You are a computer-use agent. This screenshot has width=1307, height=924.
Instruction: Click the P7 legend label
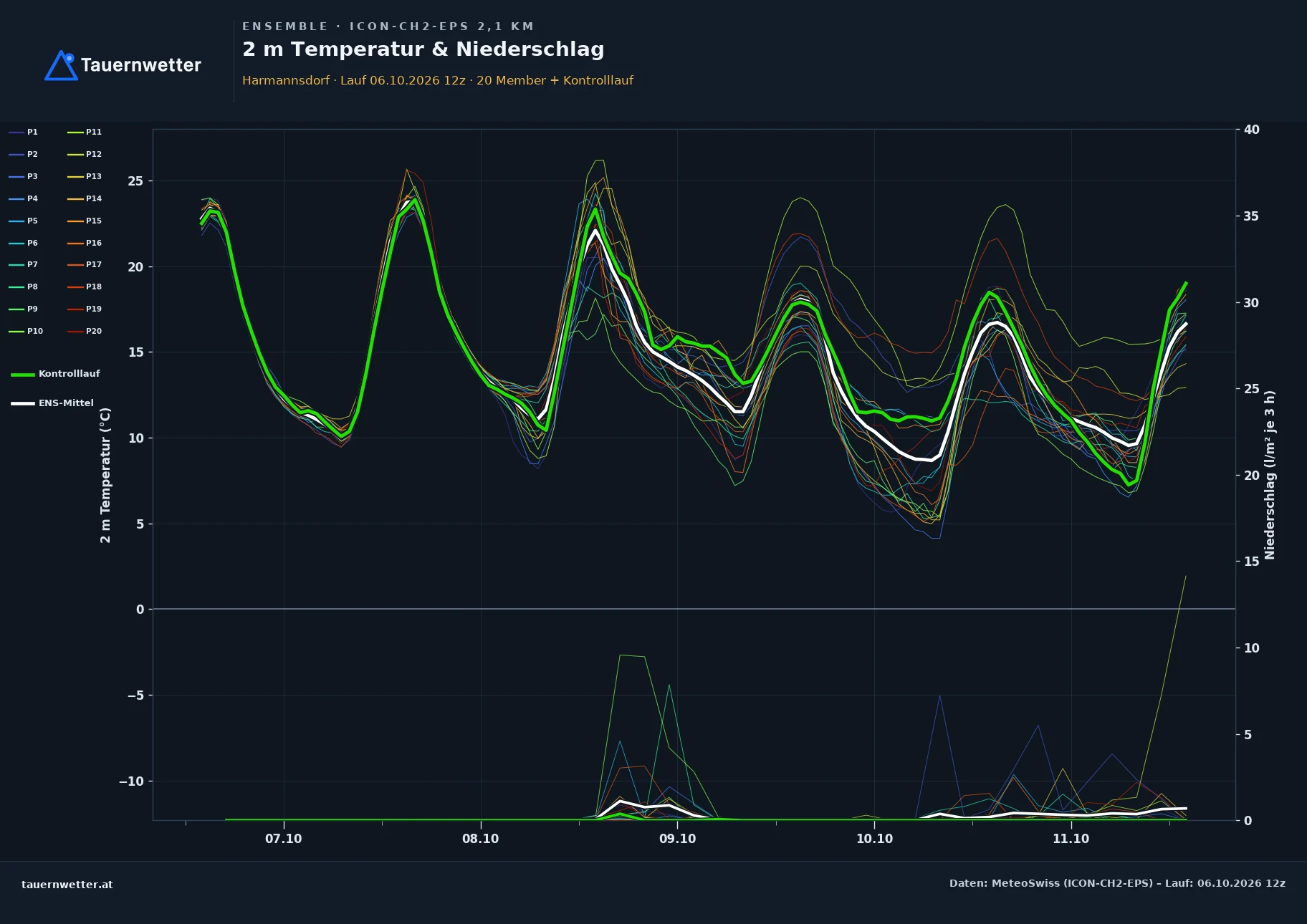point(24,264)
